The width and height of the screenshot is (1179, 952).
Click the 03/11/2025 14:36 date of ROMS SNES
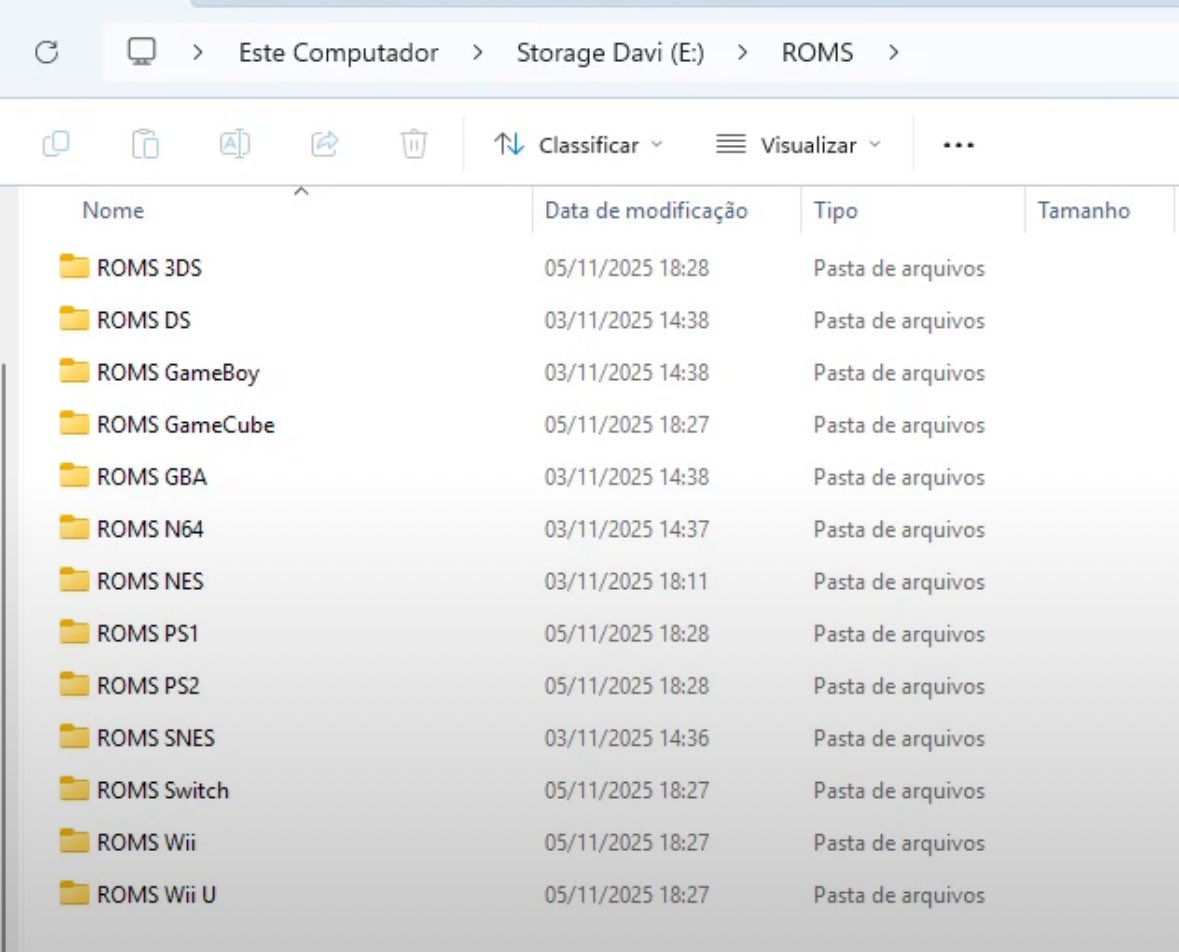626,738
